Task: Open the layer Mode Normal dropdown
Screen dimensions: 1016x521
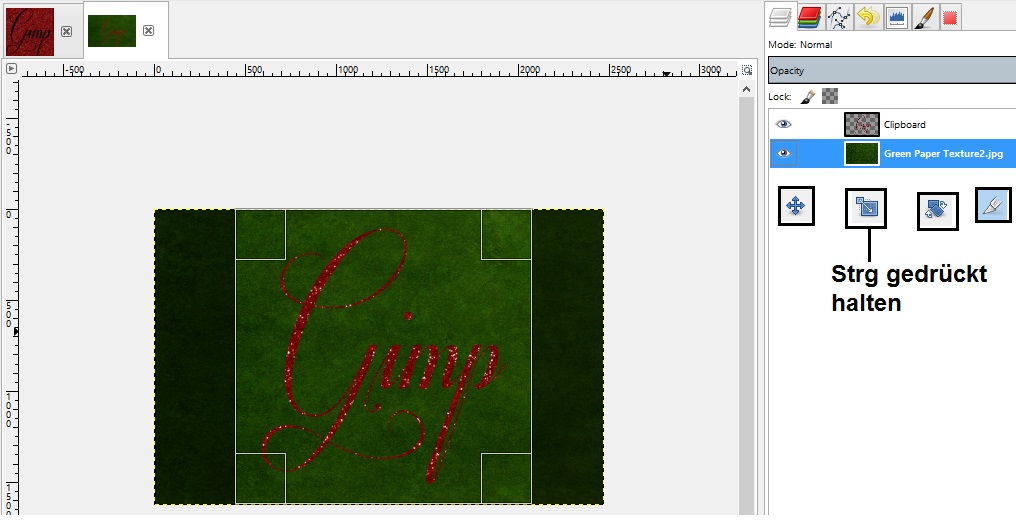Action: pos(892,45)
